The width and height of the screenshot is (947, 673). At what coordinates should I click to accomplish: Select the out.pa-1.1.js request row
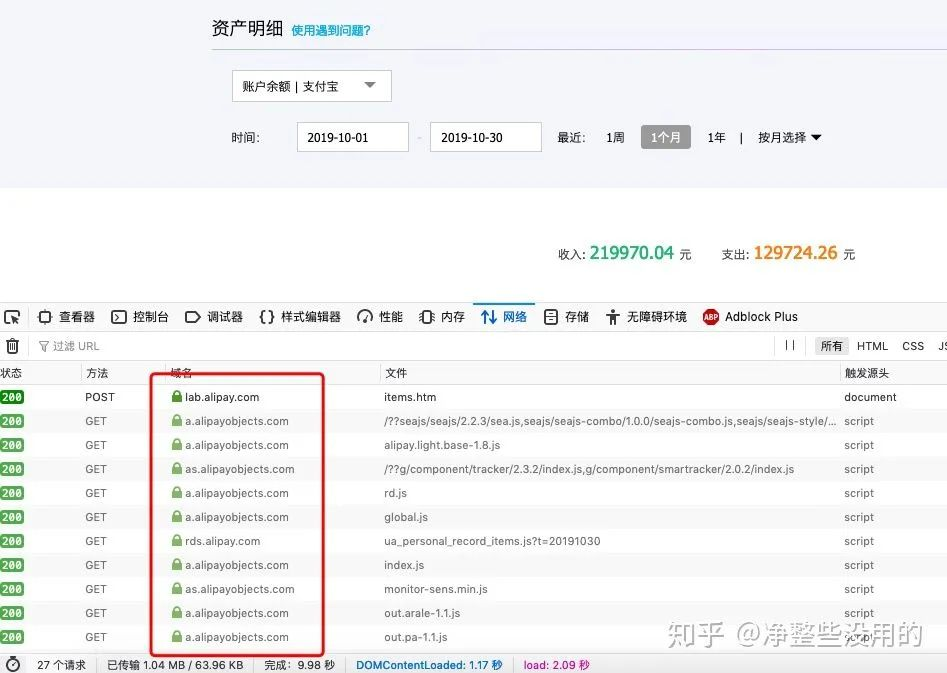[x=474, y=637]
